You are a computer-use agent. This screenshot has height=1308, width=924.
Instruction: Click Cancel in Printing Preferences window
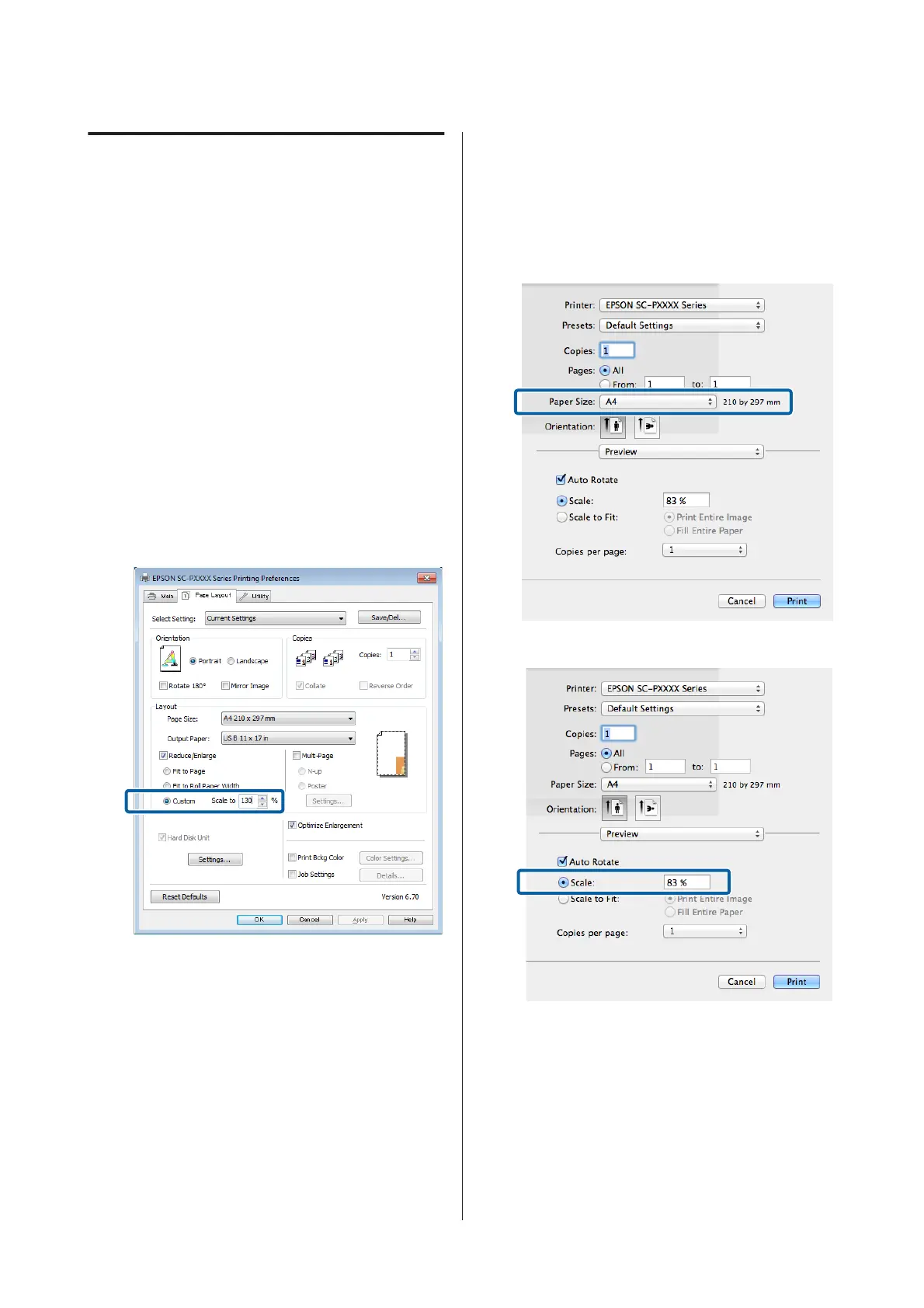(310, 920)
